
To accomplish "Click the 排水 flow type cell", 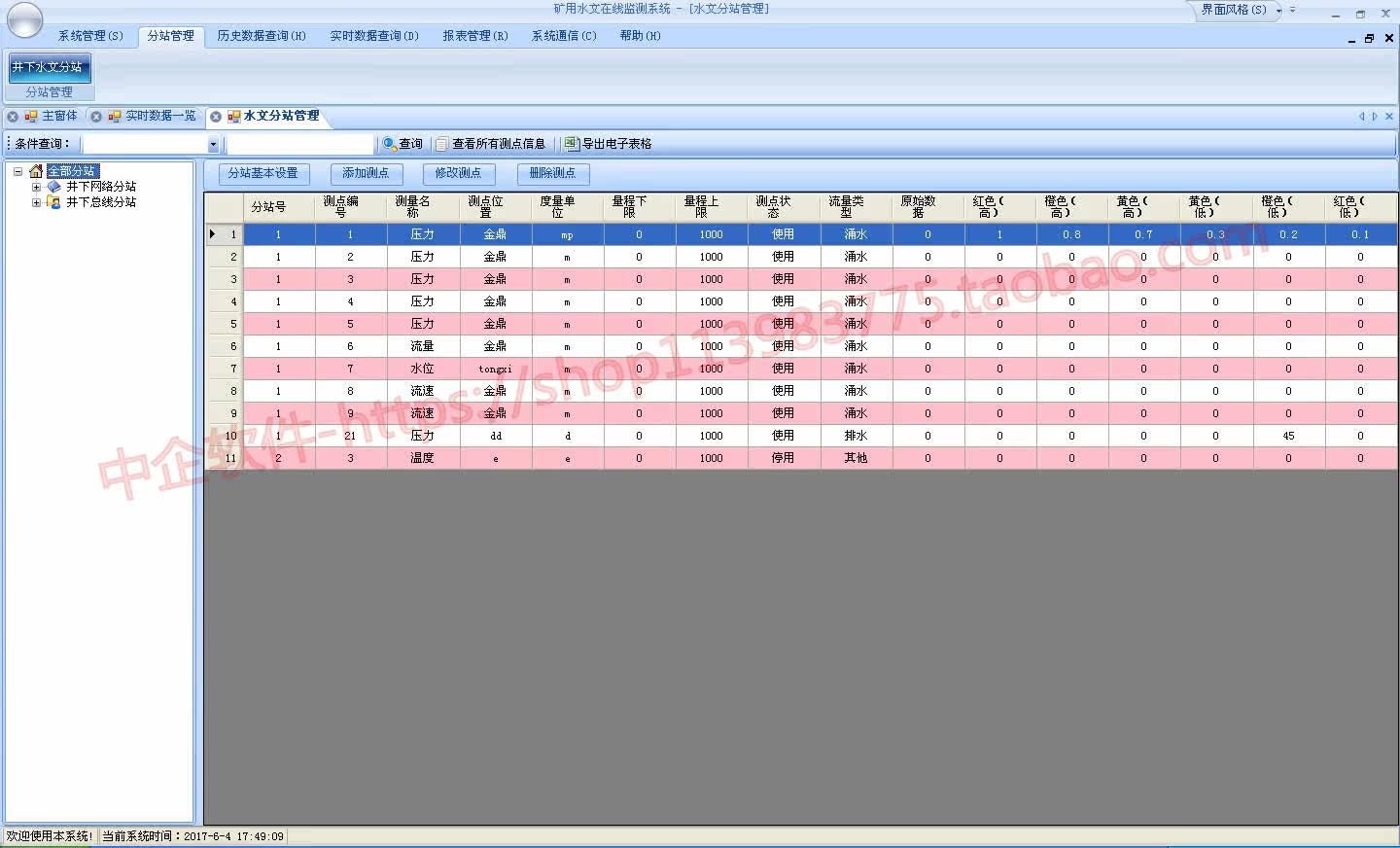I will (856, 436).
